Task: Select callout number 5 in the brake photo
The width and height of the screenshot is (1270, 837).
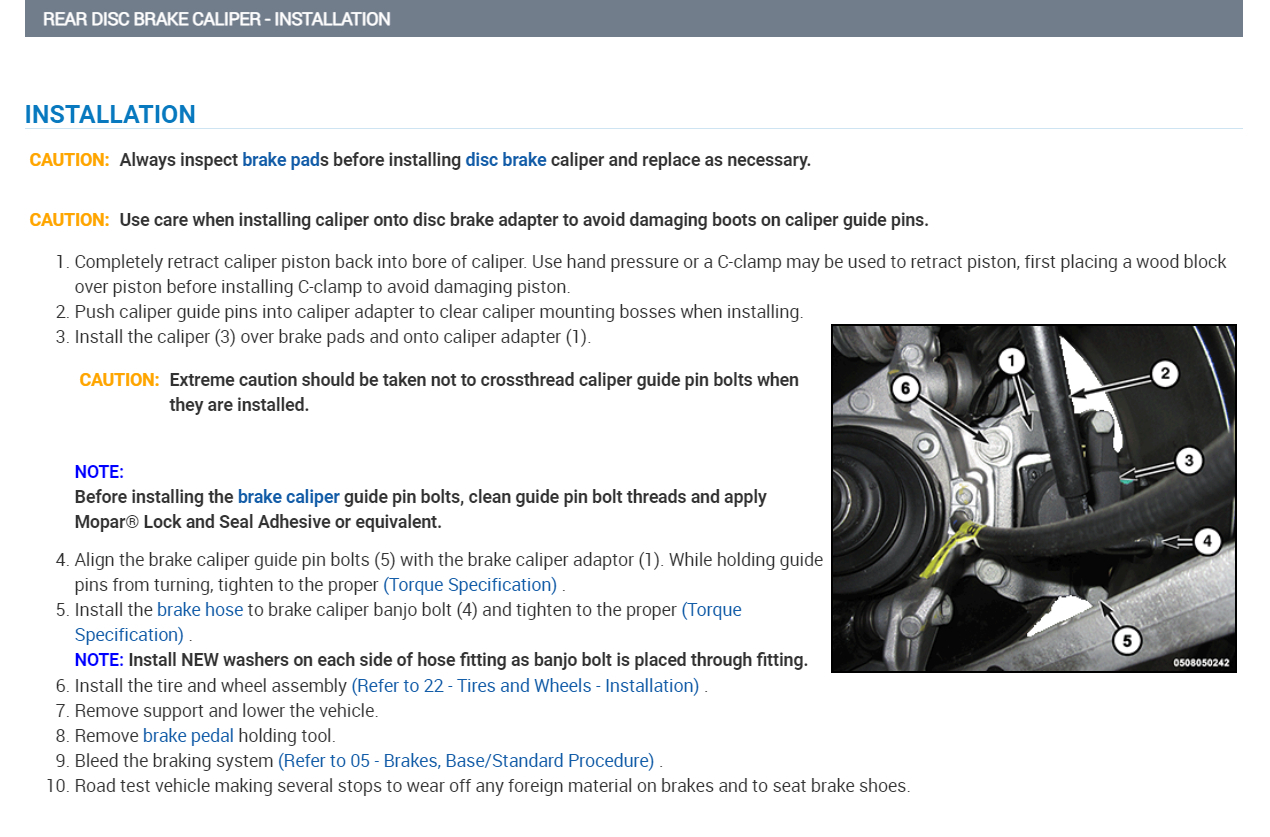Action: click(1127, 640)
